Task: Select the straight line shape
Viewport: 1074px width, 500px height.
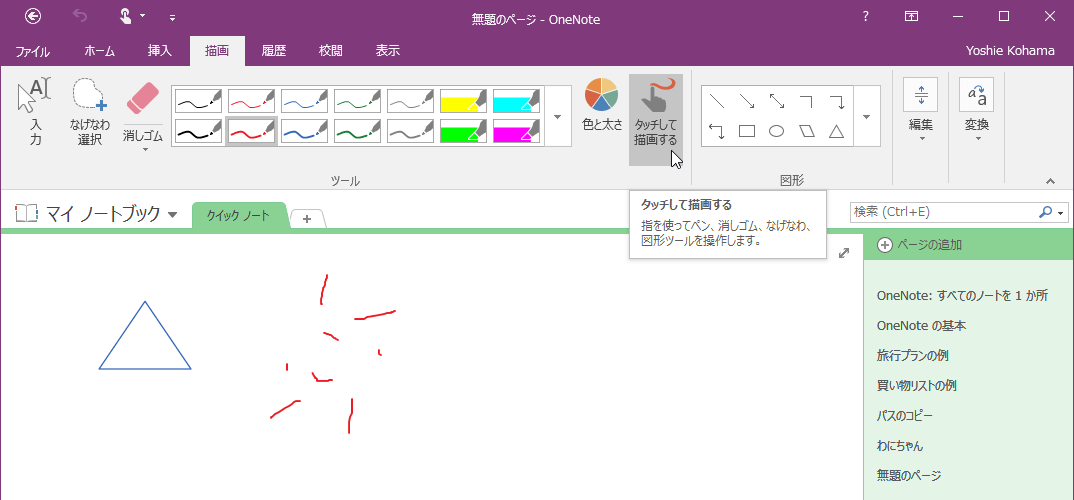Action: click(x=717, y=102)
